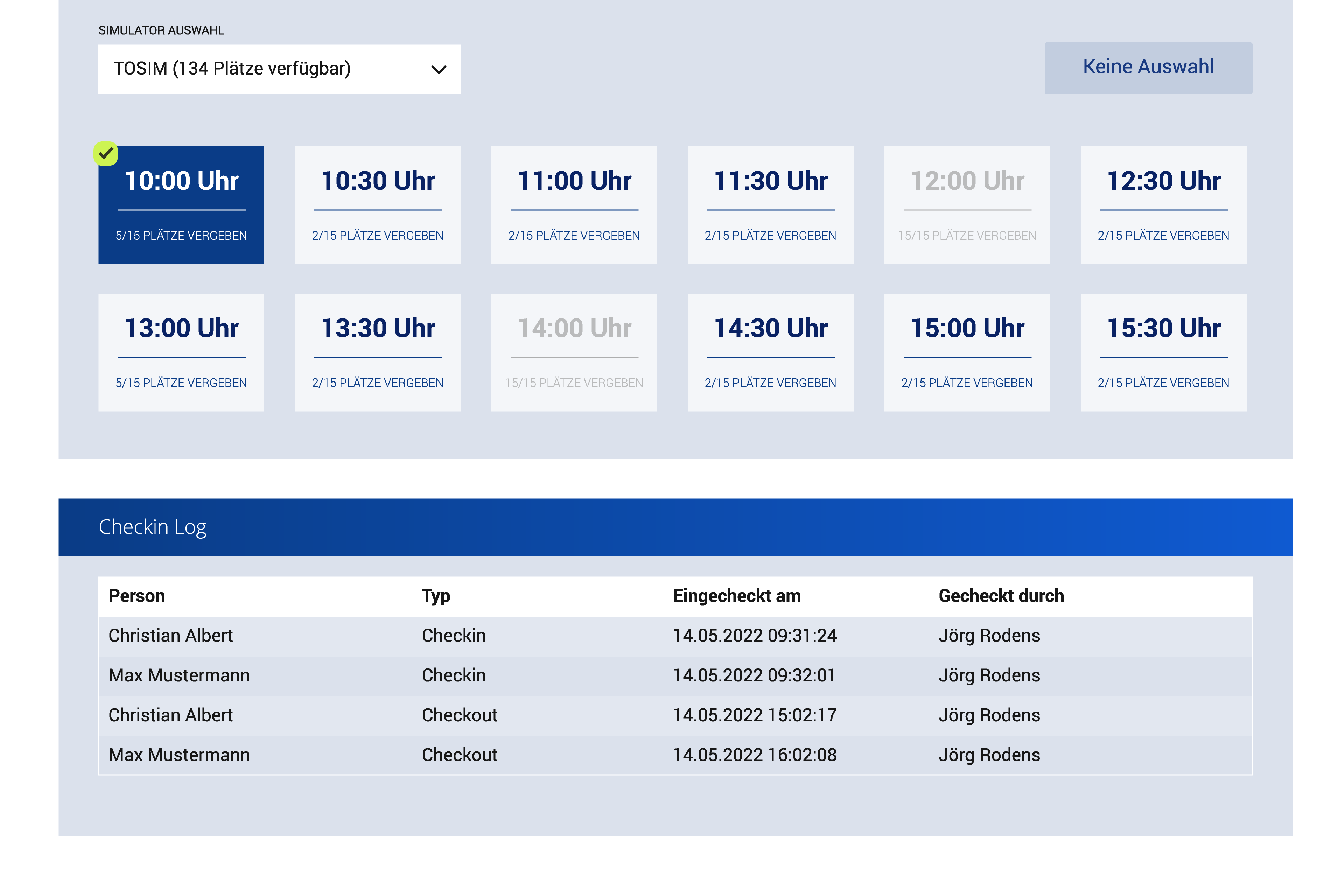Image resolution: width=1344 pixels, height=896 pixels.
Task: Click timestamp 14.05.2022 09:31:24
Action: coord(755,636)
